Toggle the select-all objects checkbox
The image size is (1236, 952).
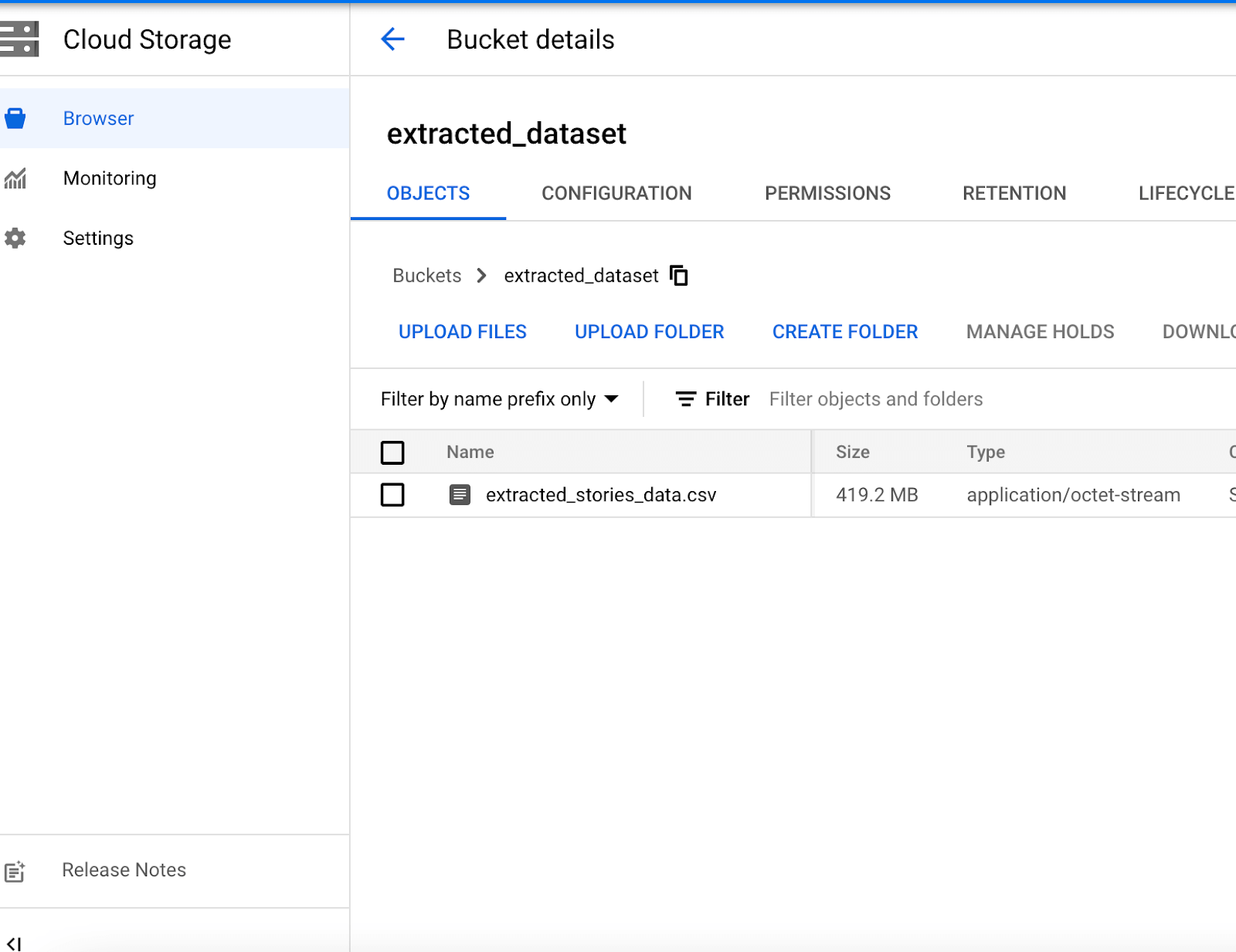click(x=392, y=452)
